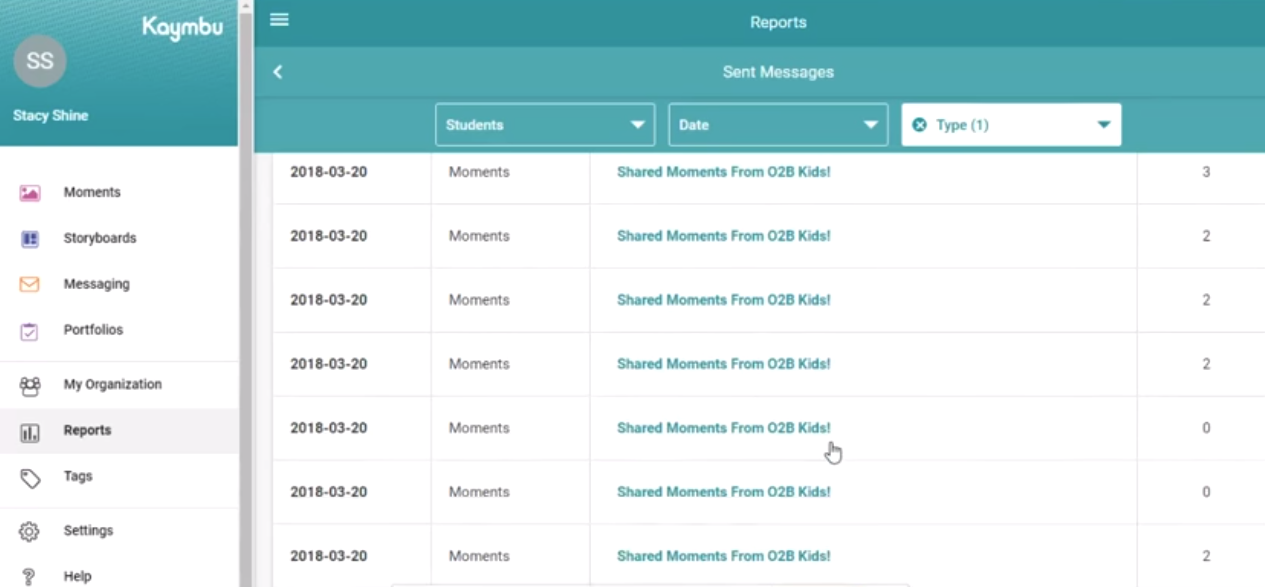Clear the Type filter with x icon
Viewport: 1265px width, 587px height.
click(920, 125)
